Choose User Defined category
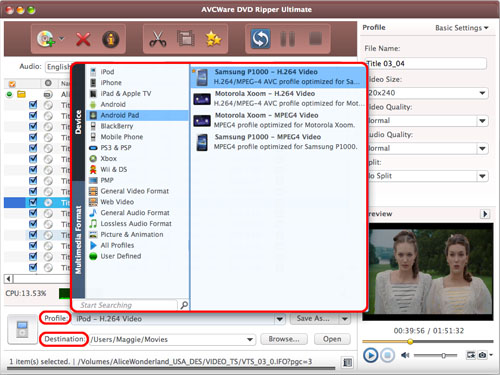The image size is (500, 375). pyautogui.click(x=137, y=256)
